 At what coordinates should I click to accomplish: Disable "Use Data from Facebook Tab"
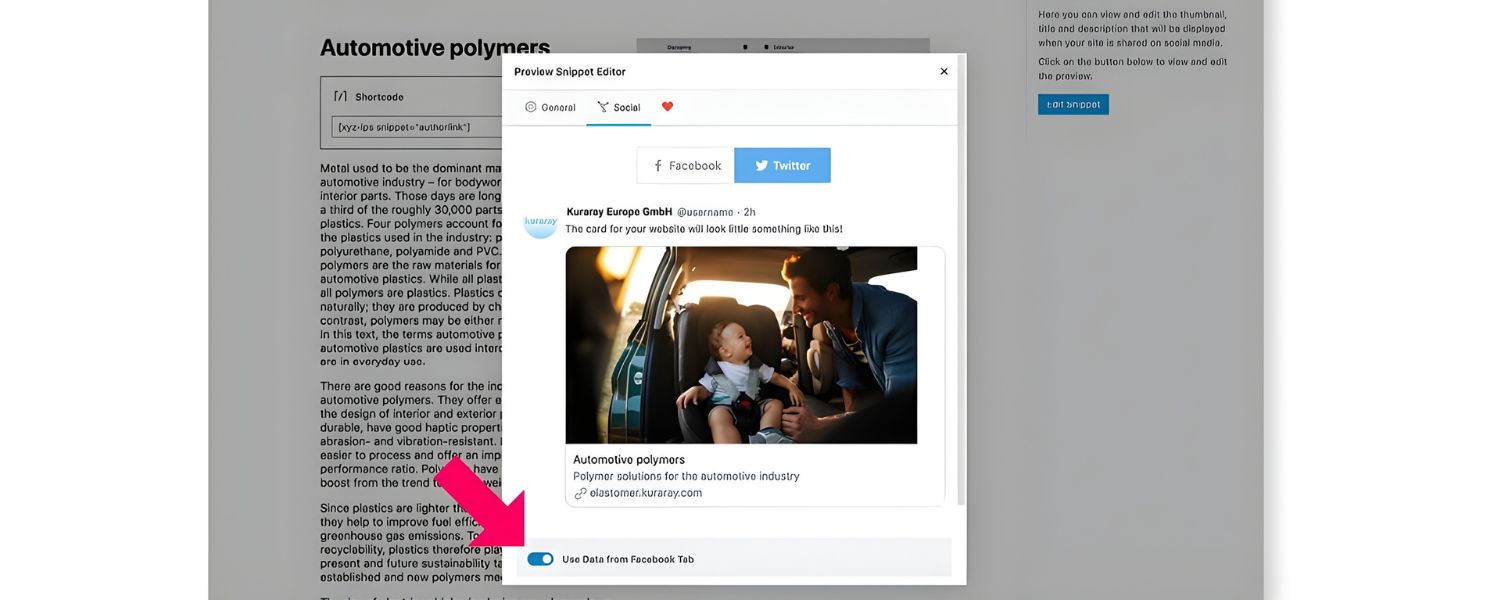[541, 558]
